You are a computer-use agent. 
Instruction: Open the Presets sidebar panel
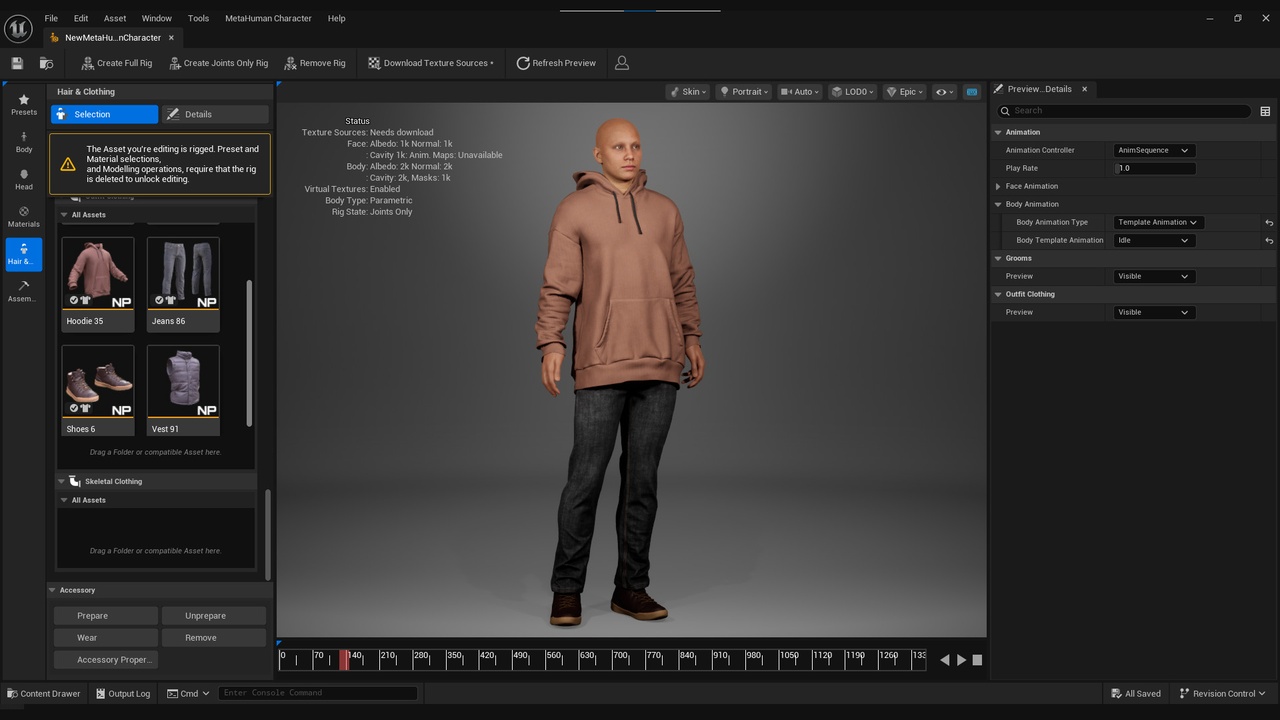tap(24, 105)
